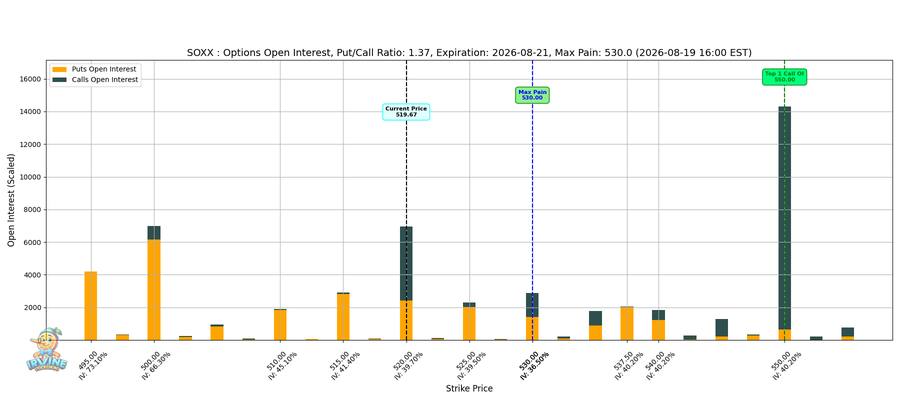The height and width of the screenshot is (400, 900).
Task: Click the orange puts bar segment at strike 500
Action: tap(154, 290)
